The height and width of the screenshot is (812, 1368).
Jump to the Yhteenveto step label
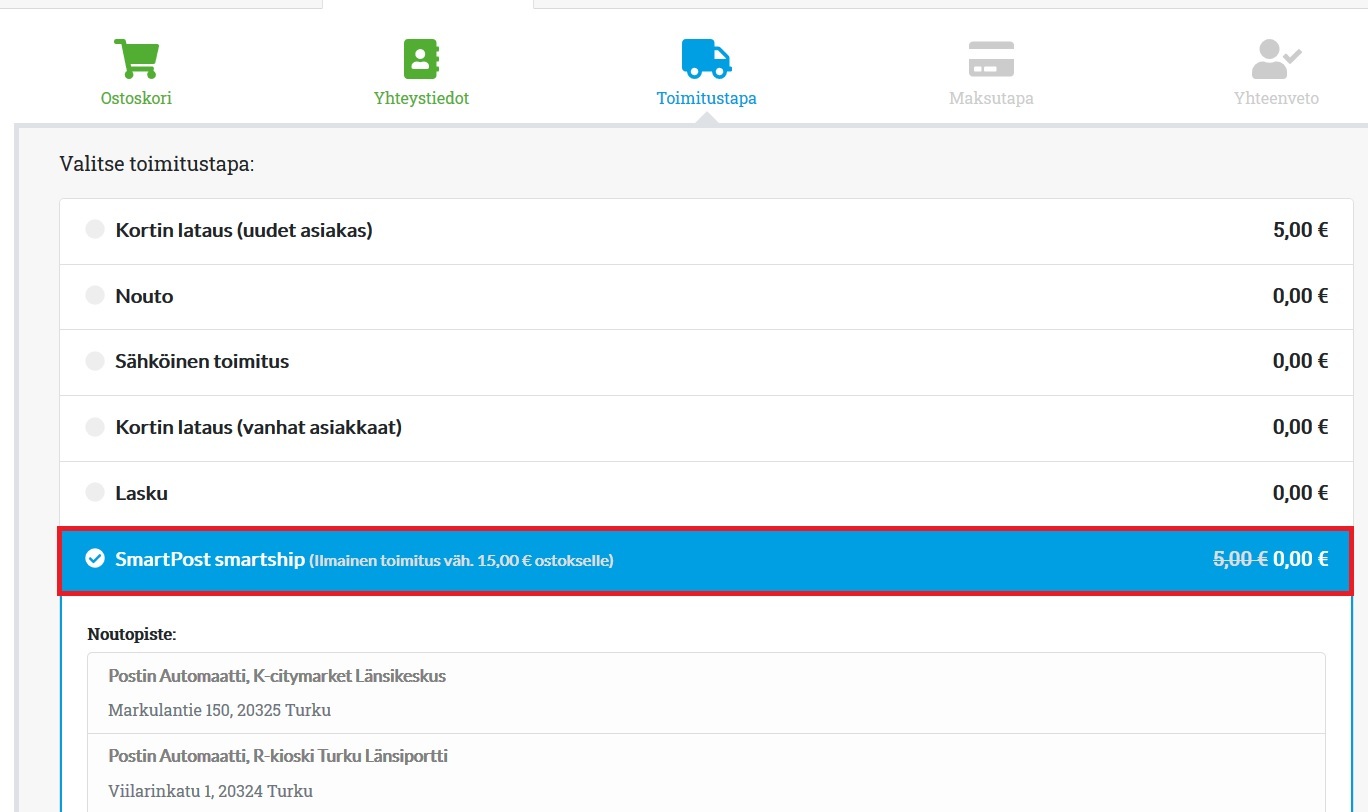1276,98
